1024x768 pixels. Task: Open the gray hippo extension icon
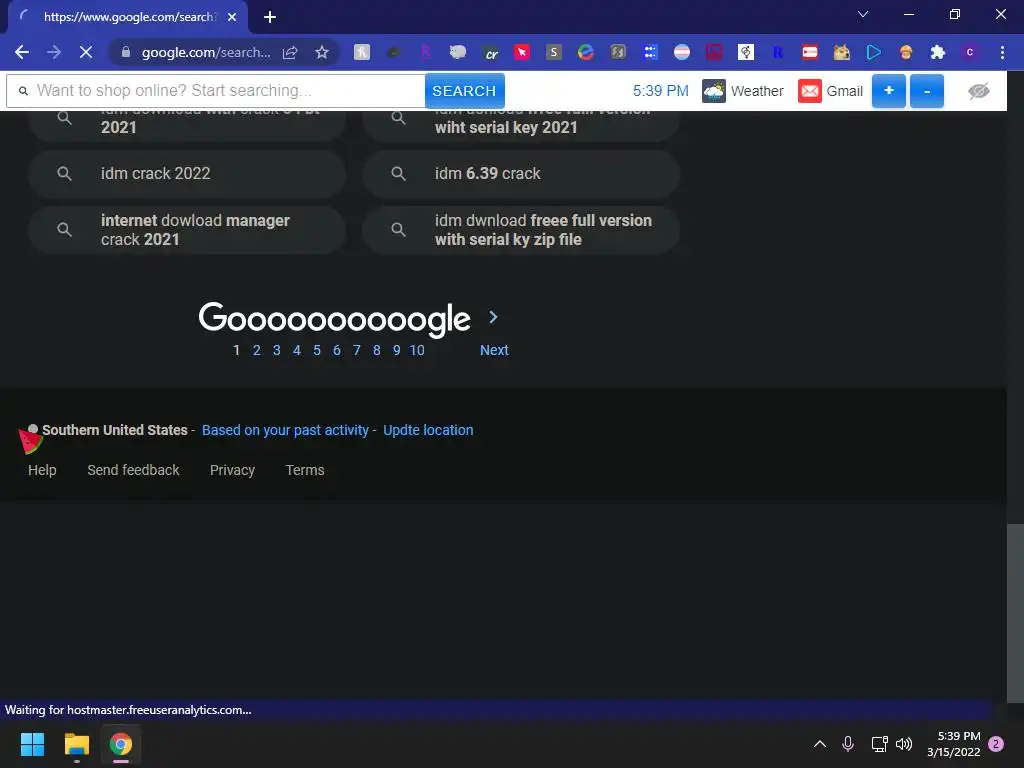pos(458,52)
